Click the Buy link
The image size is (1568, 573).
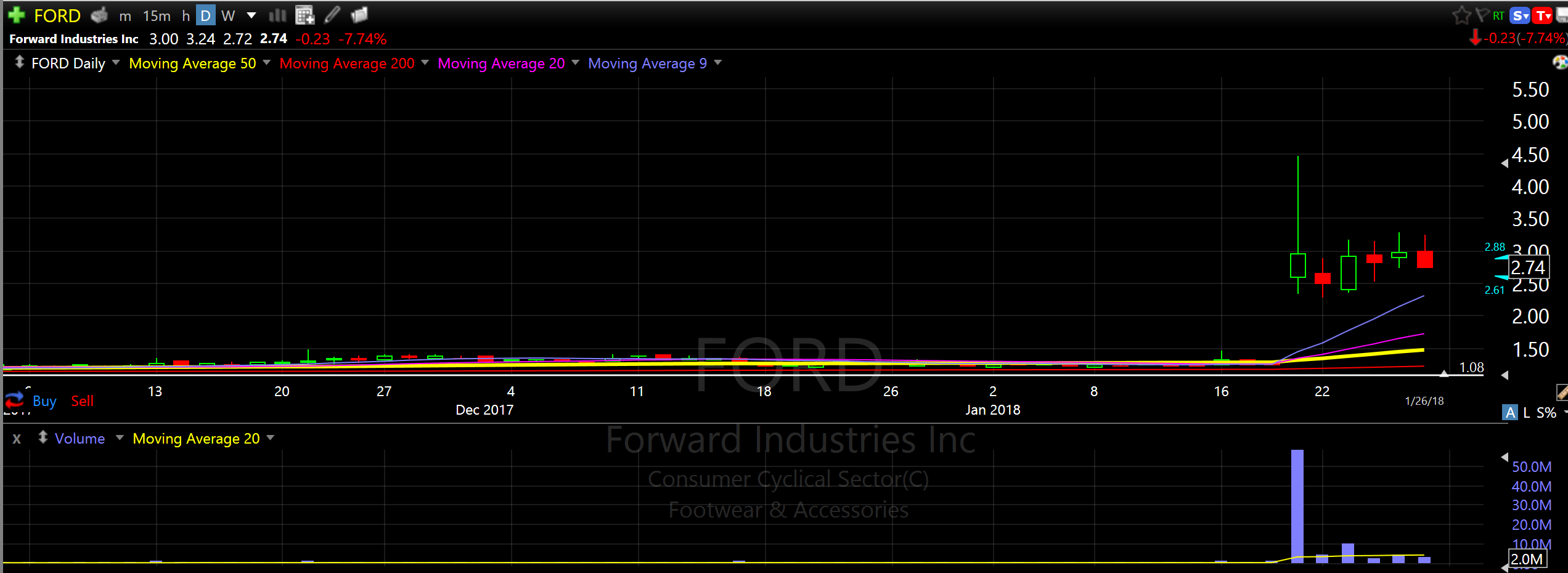tap(44, 401)
